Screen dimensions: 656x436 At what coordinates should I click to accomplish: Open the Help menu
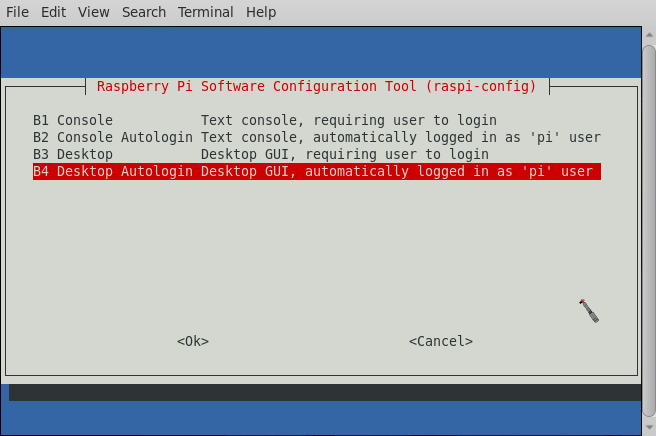(261, 12)
